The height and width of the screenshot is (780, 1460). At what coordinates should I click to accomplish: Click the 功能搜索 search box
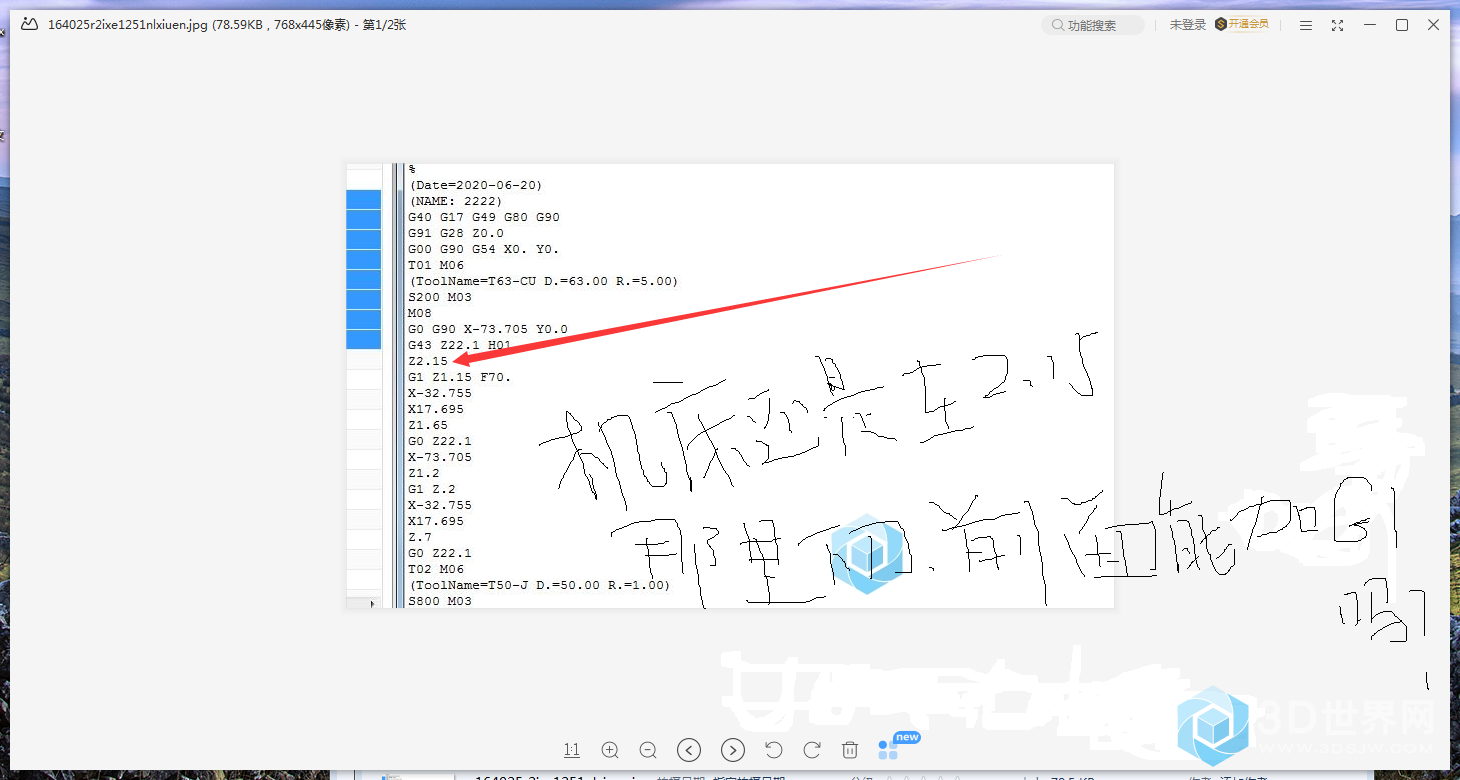1093,25
